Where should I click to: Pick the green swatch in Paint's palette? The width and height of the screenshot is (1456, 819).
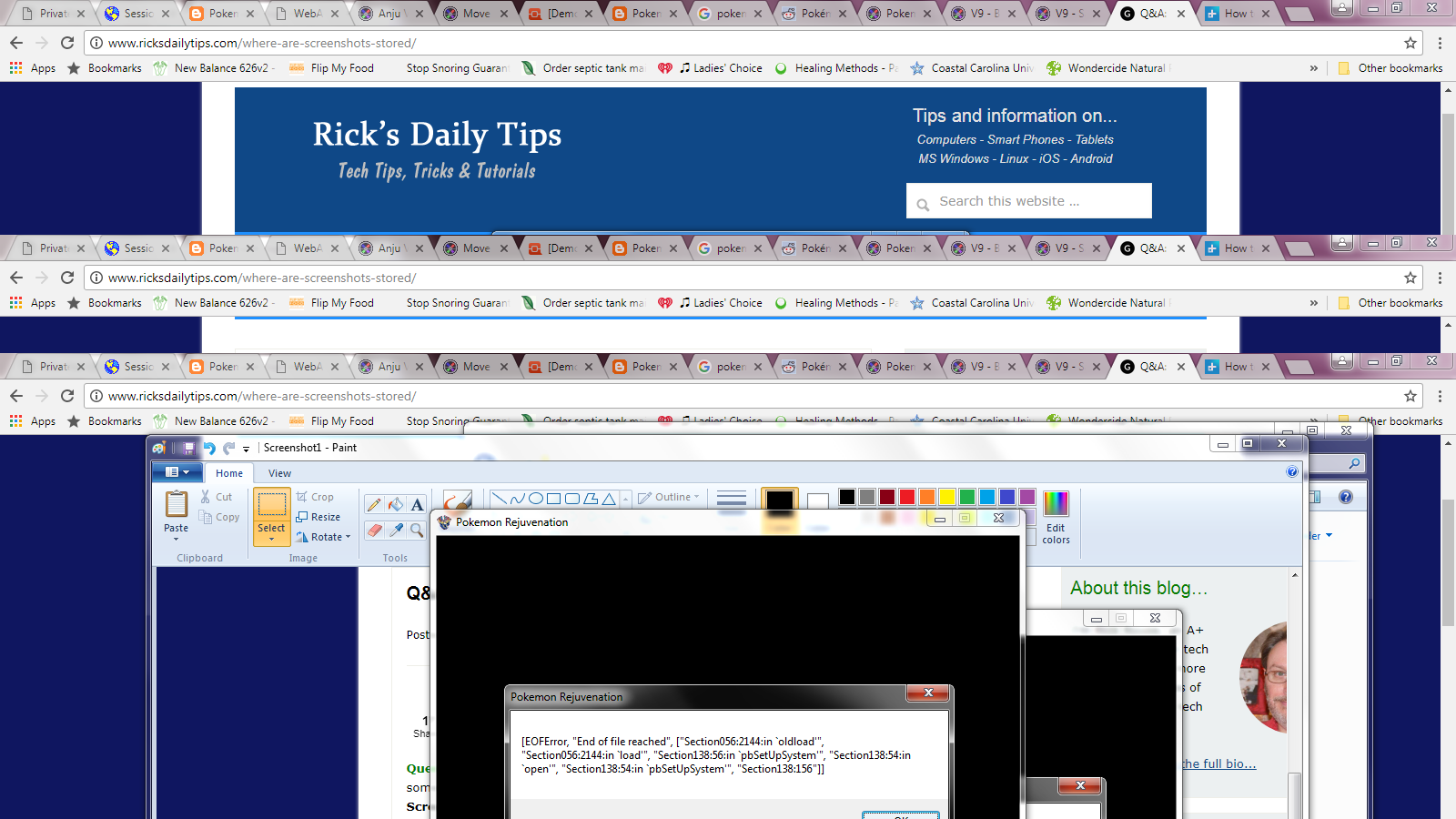point(967,496)
